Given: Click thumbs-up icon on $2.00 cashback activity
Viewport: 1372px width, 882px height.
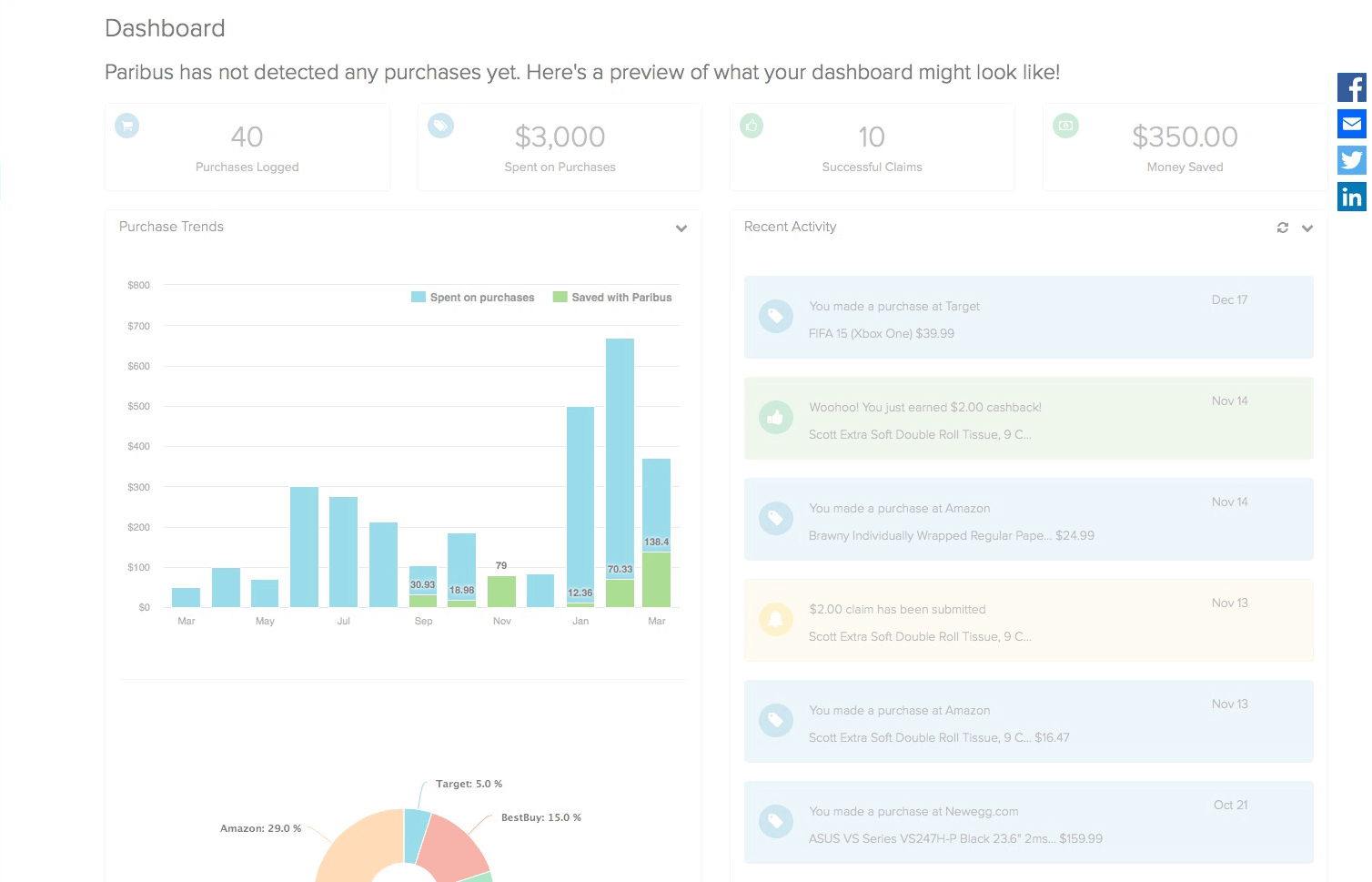Looking at the screenshot, I should 776,418.
